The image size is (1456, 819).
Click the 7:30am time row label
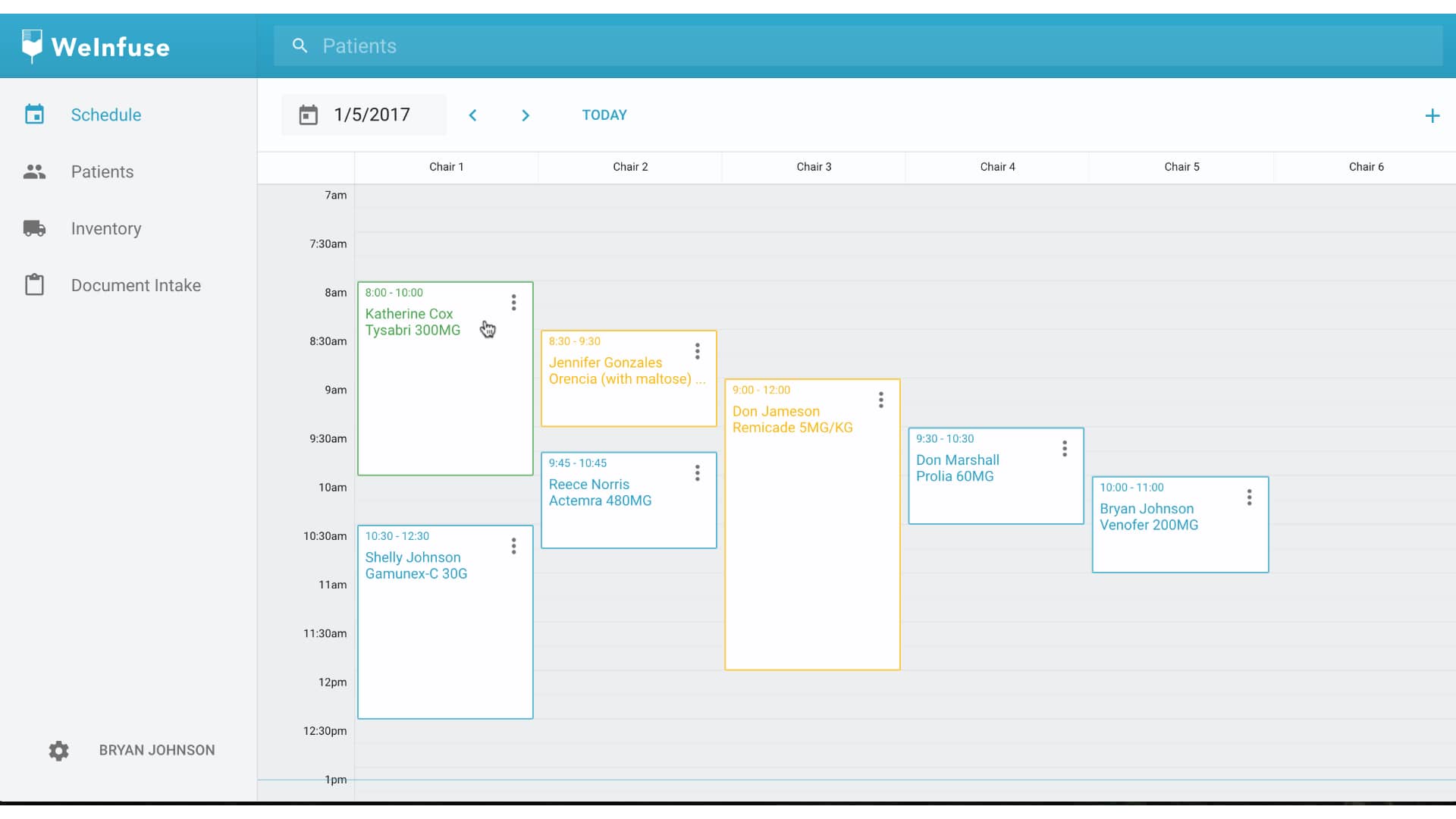tap(328, 243)
